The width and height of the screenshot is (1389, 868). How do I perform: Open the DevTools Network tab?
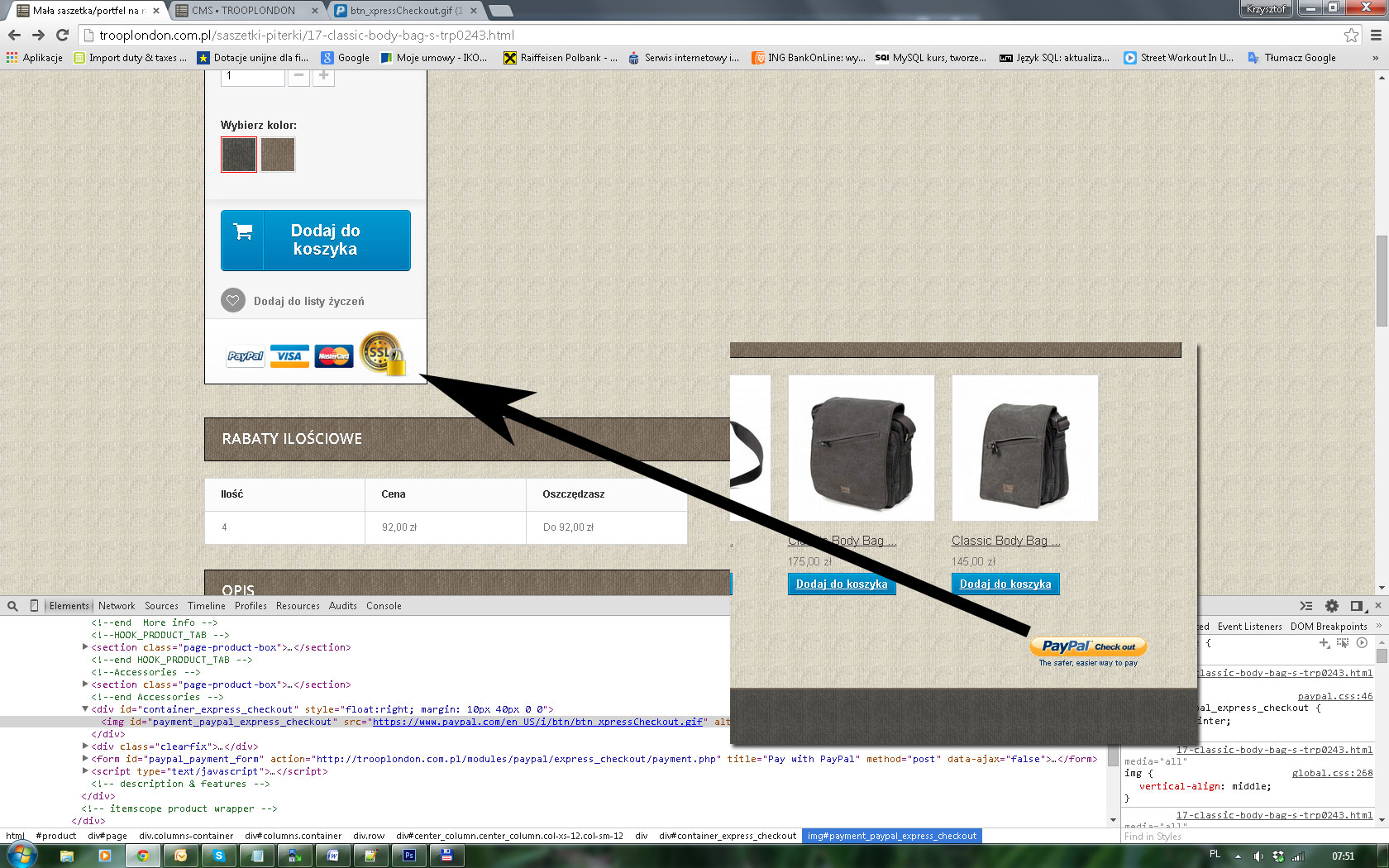[117, 606]
